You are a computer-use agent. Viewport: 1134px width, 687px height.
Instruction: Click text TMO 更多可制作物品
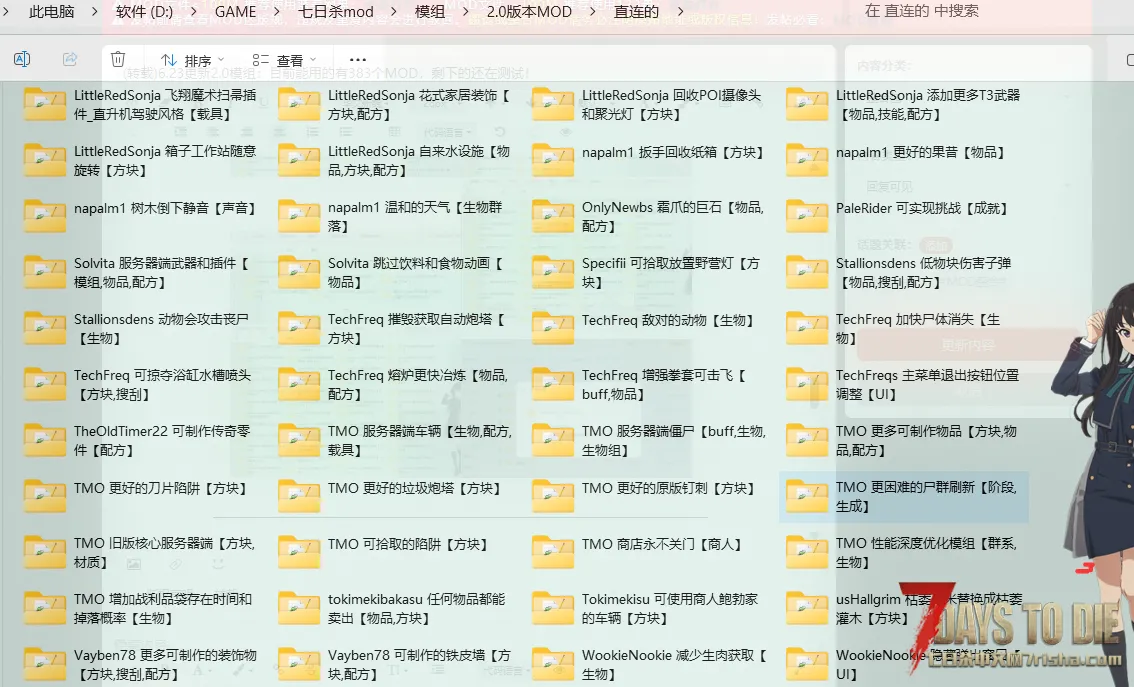926,440
